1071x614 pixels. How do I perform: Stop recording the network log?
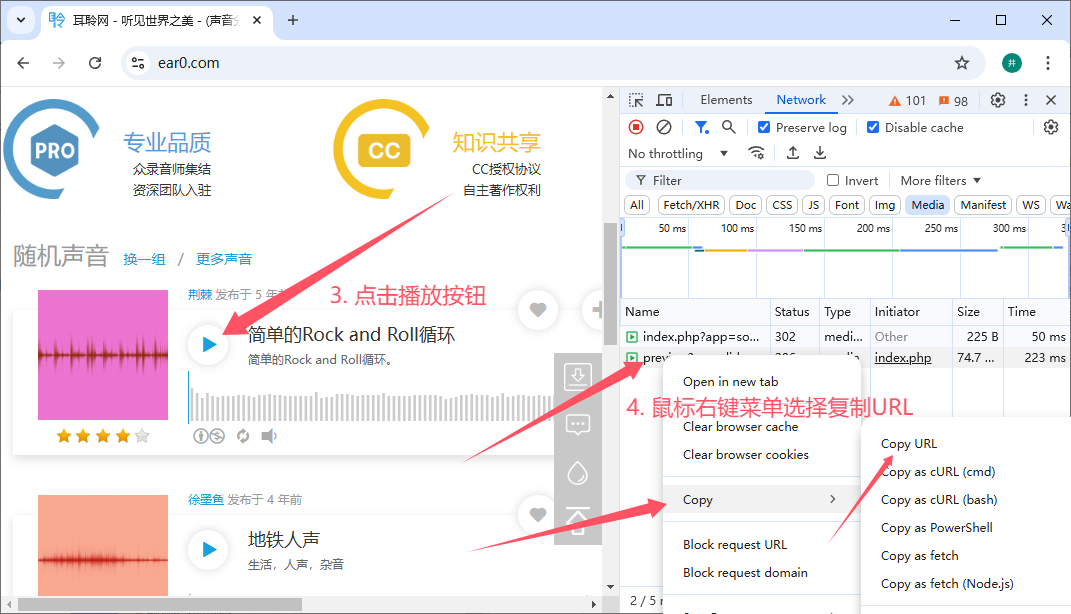636,127
